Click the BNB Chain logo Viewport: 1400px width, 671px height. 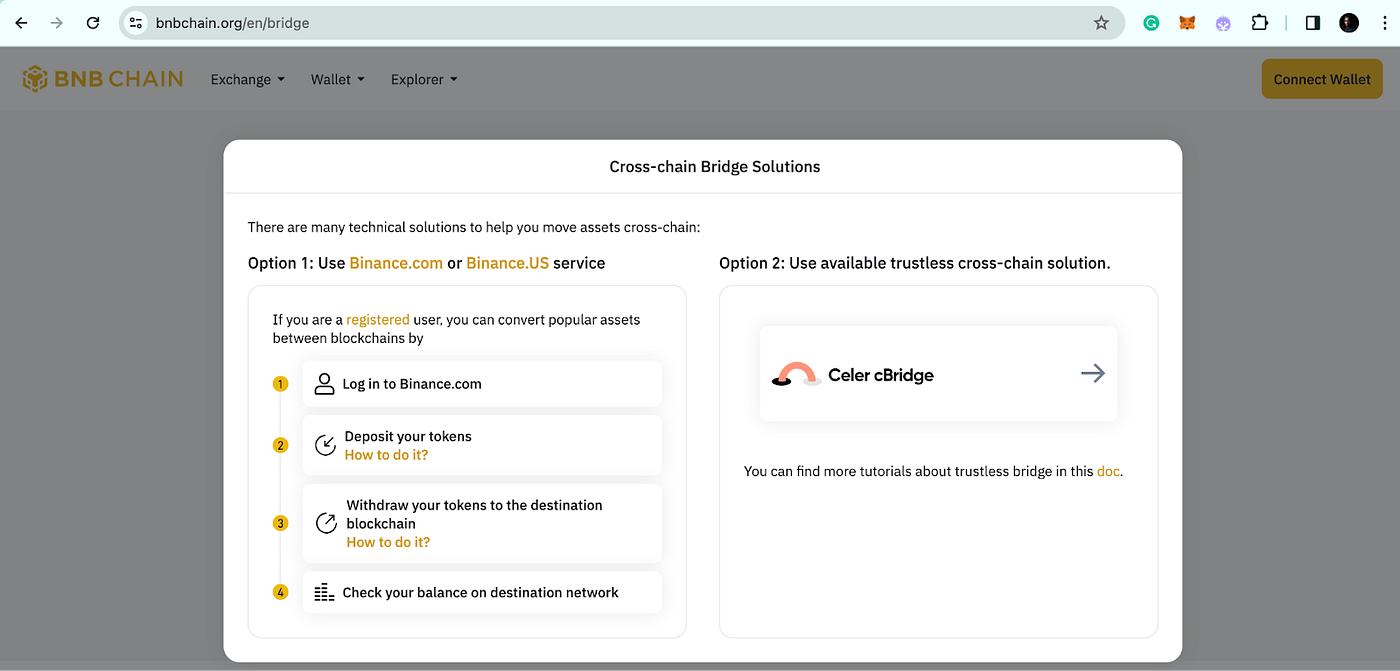103,79
